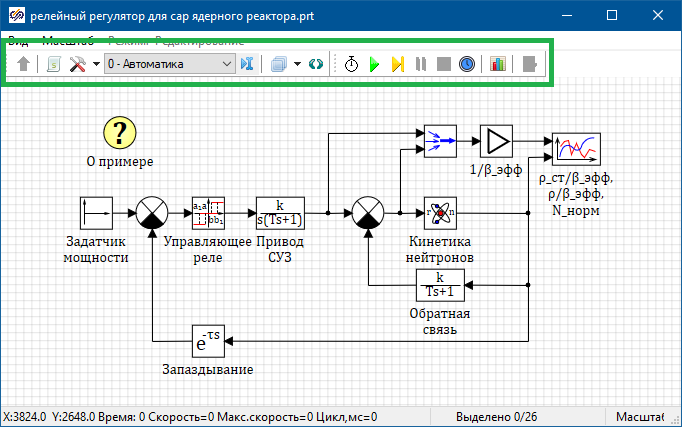Open simulation timer settings stopwatch icon
This screenshot has width=682, height=427.
tap(352, 64)
